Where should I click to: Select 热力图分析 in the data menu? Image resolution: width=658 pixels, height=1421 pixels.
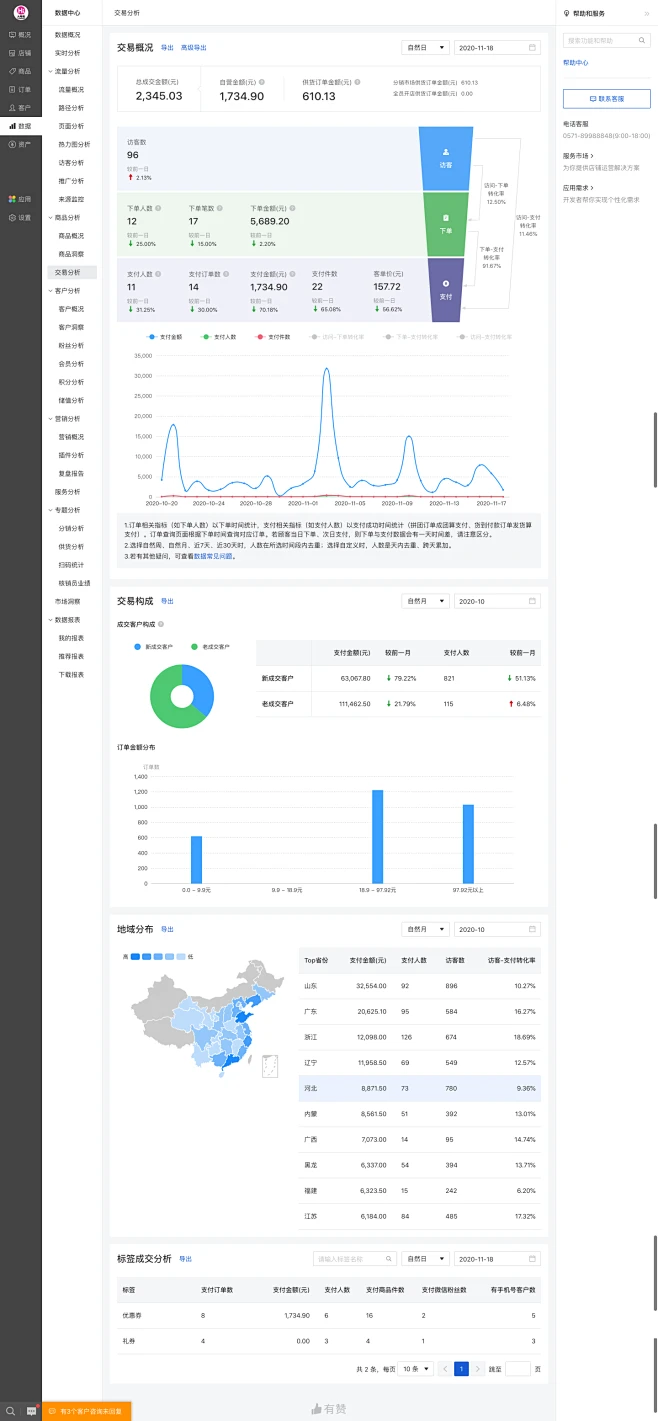click(74, 144)
